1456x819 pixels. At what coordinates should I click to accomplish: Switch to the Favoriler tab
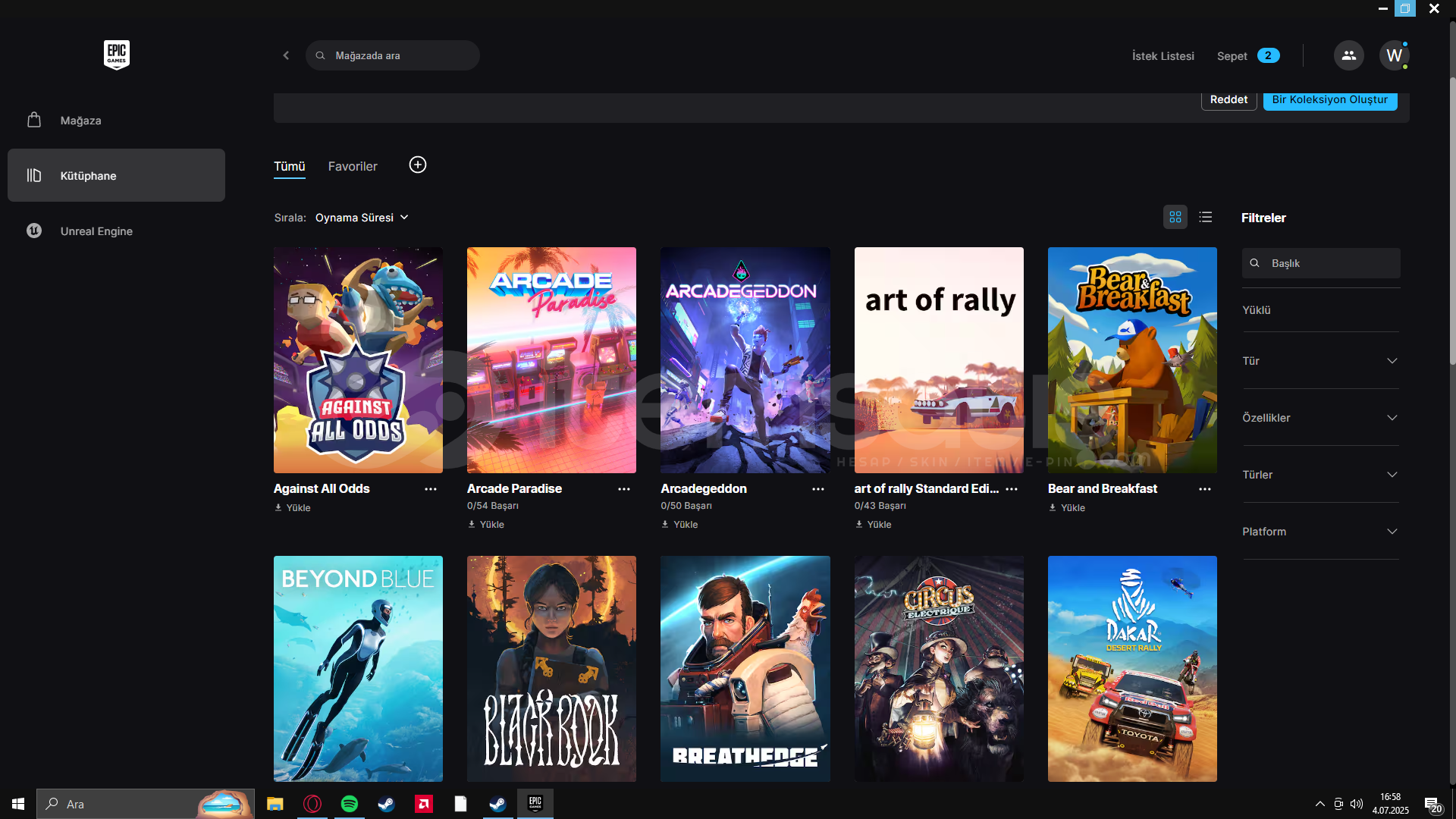click(353, 166)
